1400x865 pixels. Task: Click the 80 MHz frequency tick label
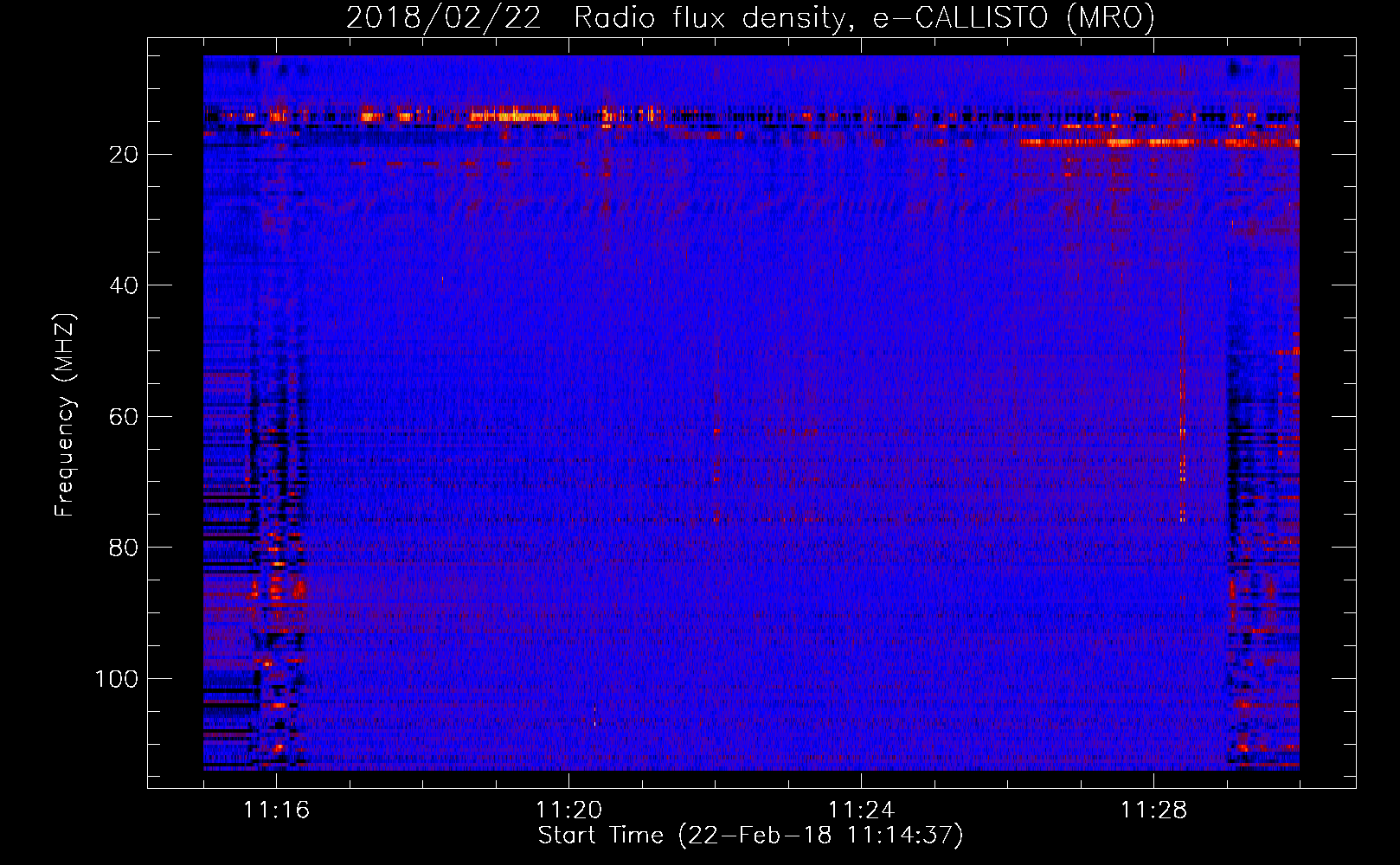(x=125, y=548)
